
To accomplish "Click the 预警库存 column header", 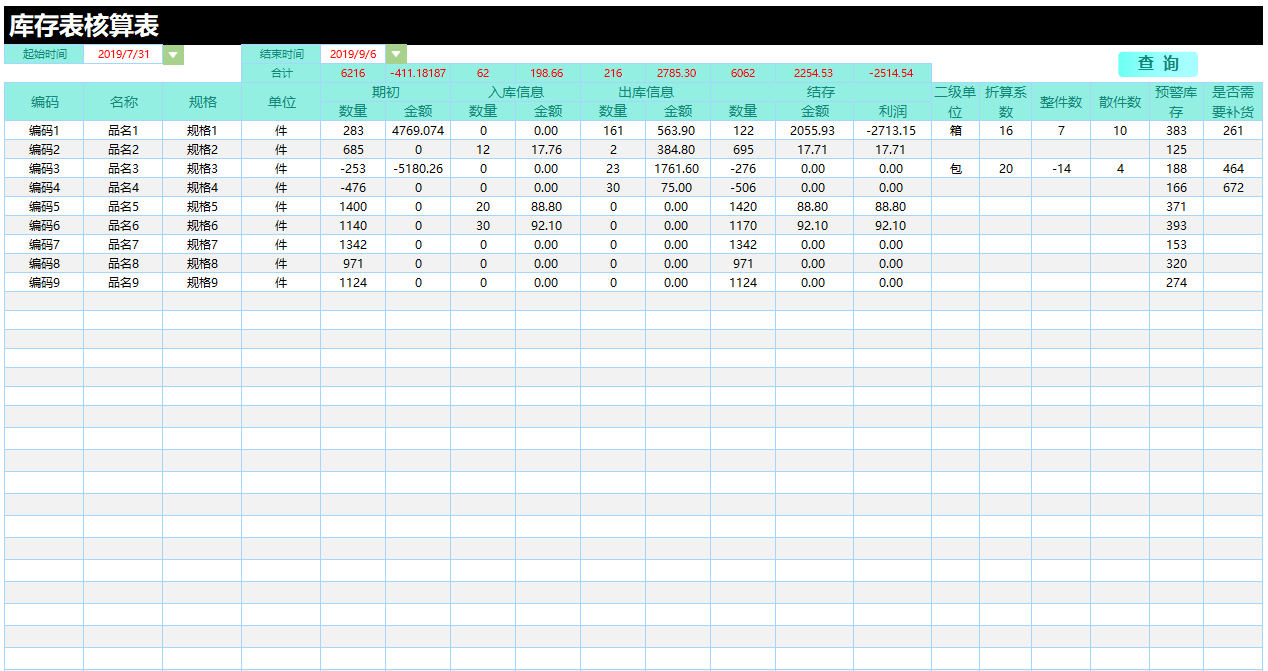I will (1176, 102).
